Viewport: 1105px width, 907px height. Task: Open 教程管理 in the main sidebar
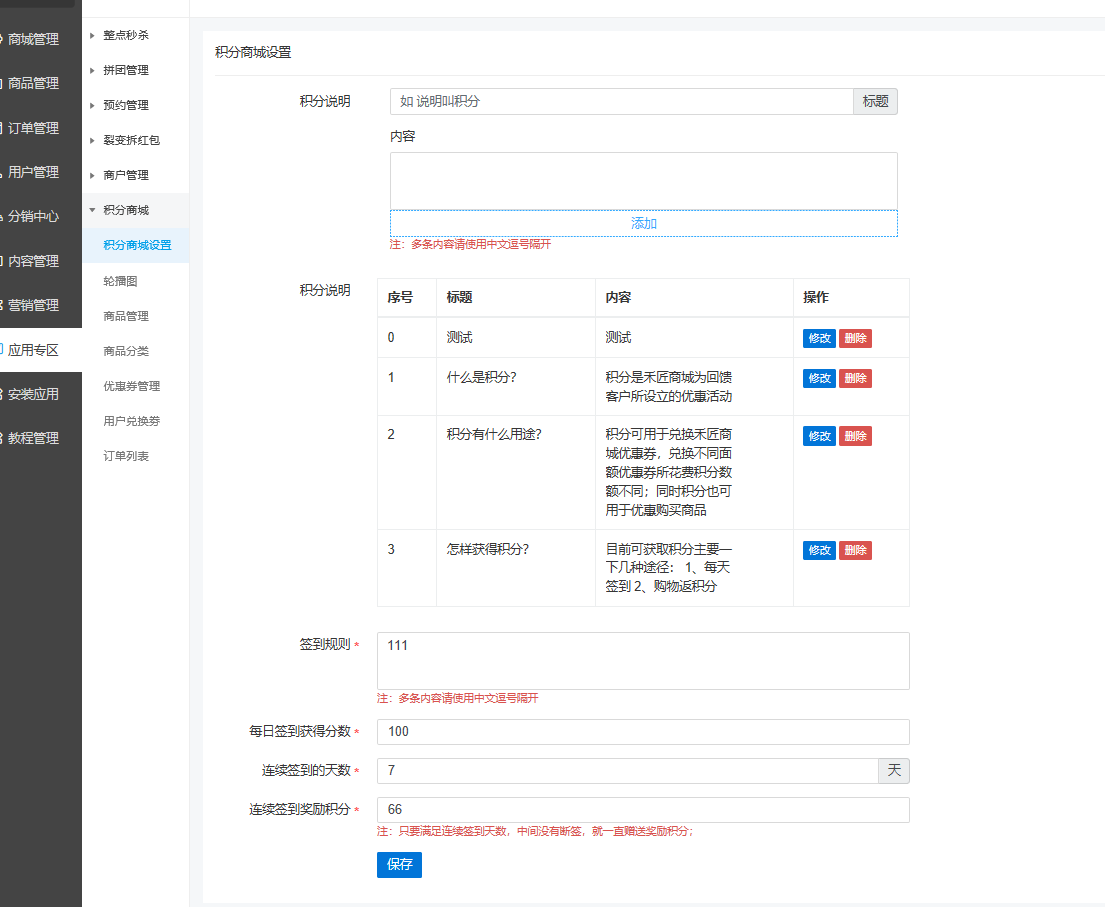coord(33,438)
